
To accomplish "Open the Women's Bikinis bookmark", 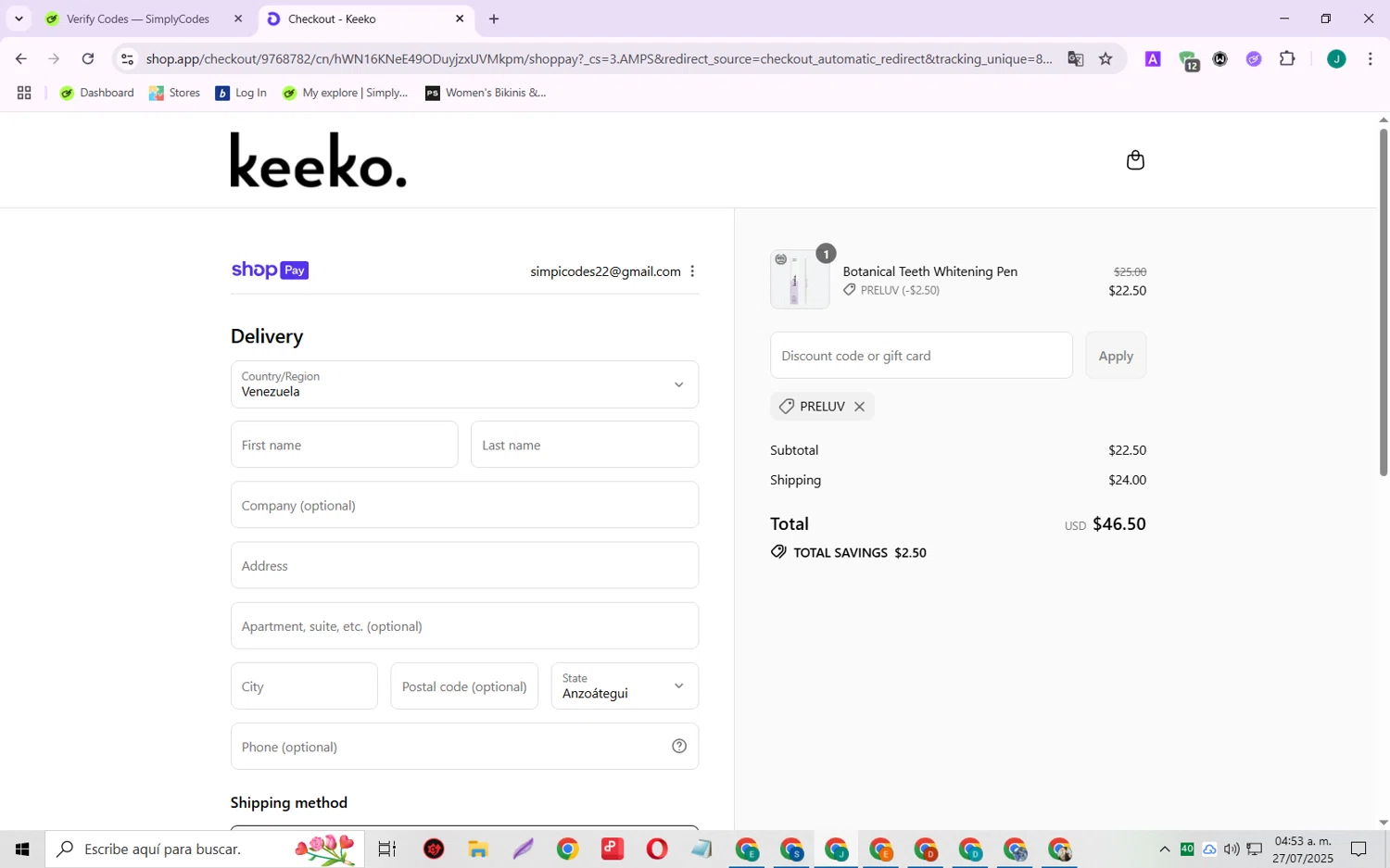I will point(486,93).
